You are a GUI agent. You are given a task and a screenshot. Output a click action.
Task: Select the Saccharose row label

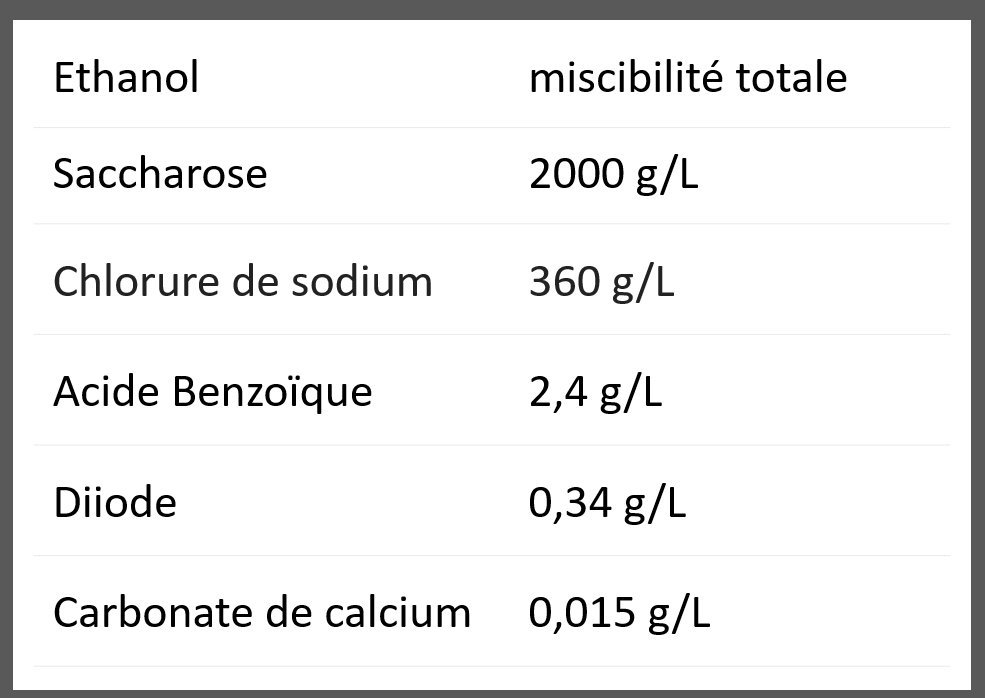[x=160, y=173]
